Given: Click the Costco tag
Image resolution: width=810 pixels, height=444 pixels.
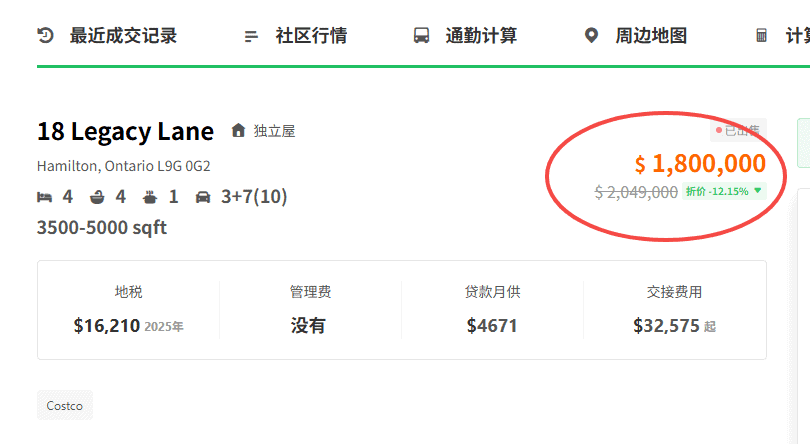Looking at the screenshot, I should click(65, 406).
